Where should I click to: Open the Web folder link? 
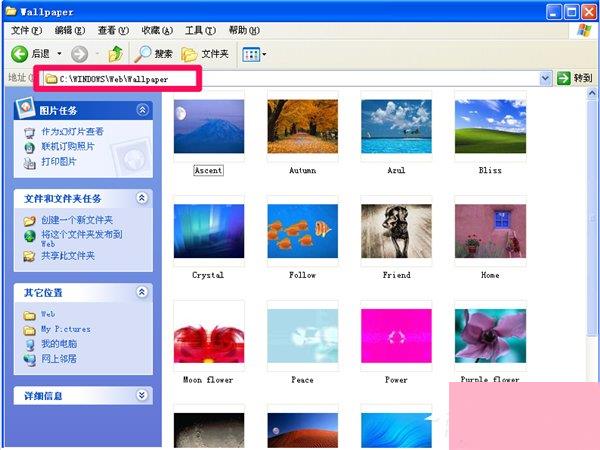[x=48, y=314]
